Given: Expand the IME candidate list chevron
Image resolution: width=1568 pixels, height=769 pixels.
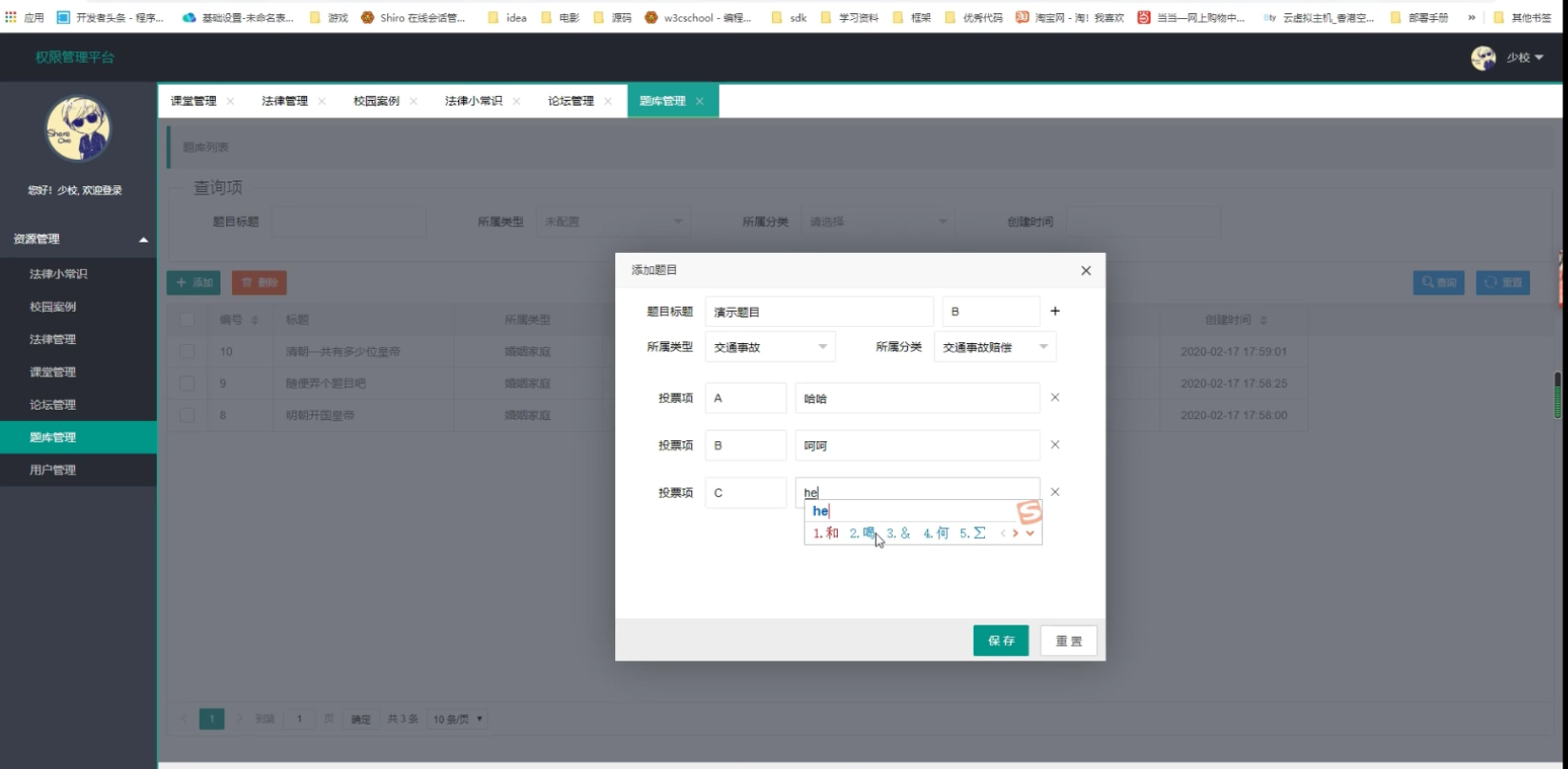Looking at the screenshot, I should [x=1030, y=533].
